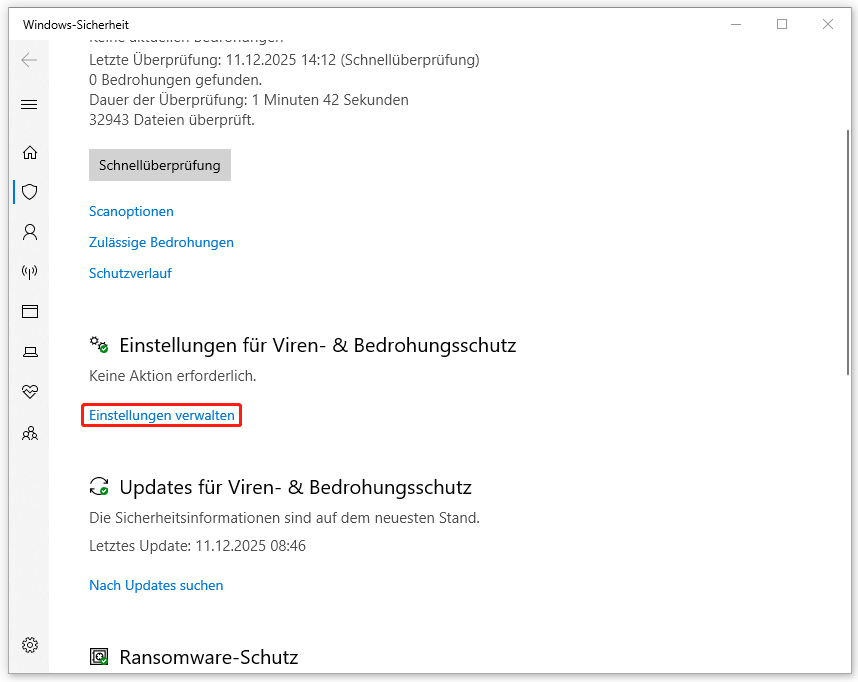Click 'Dauer der Überprüfung: 1 Minuten 42 Sekunden'
The image size is (858, 682).
pos(249,100)
